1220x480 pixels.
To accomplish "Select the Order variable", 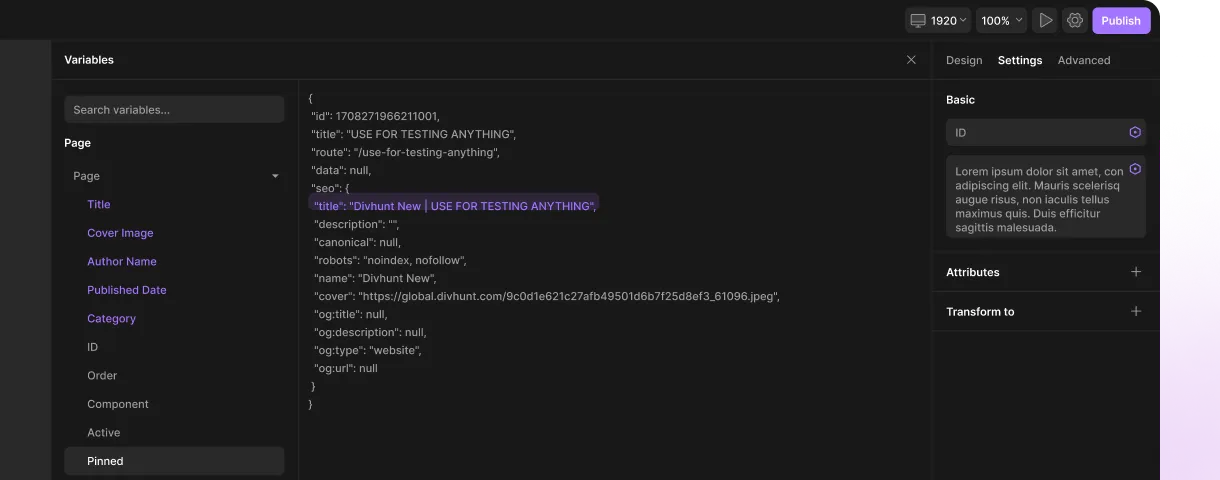I will [102, 376].
